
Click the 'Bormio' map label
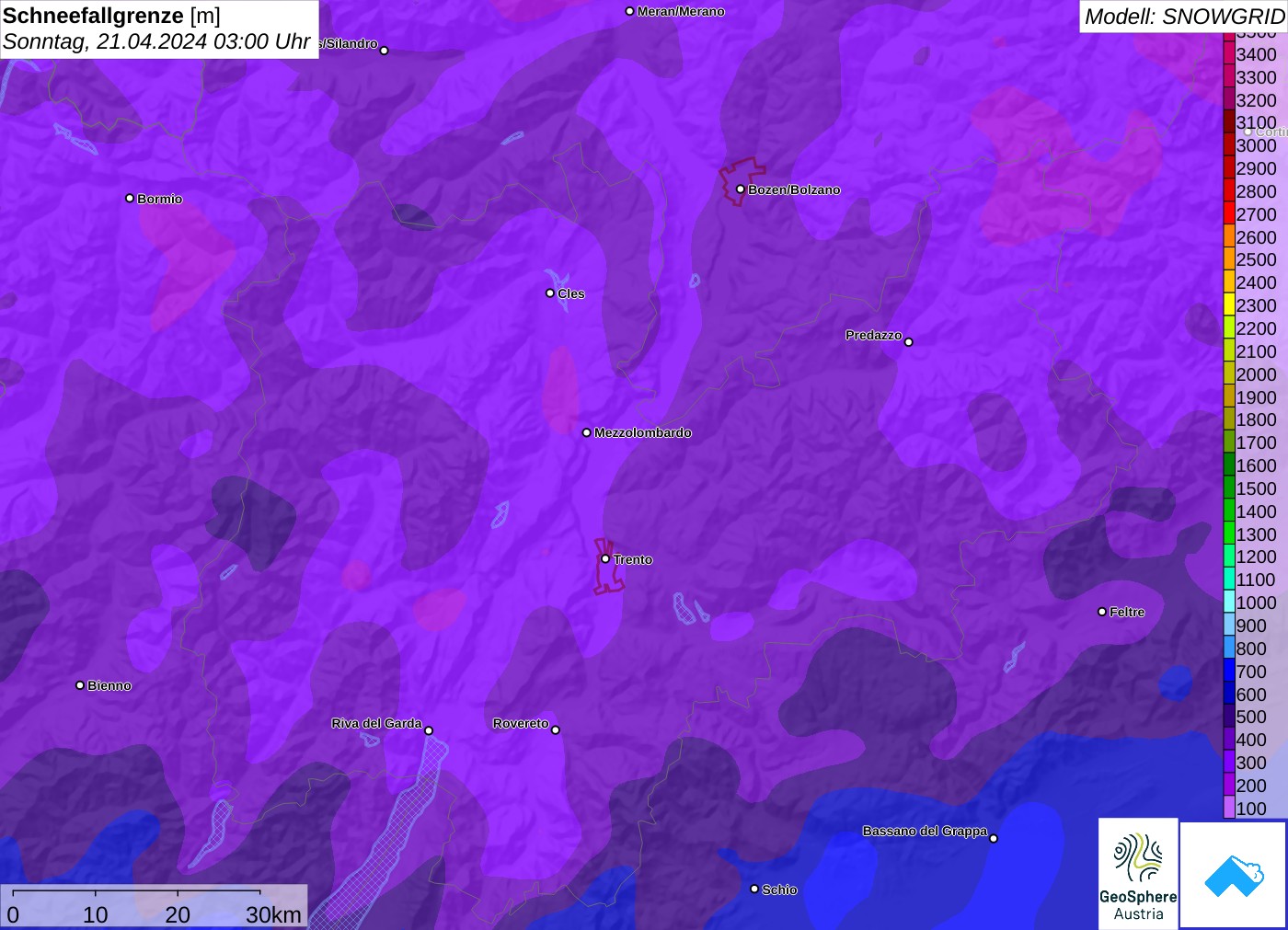[x=160, y=199]
